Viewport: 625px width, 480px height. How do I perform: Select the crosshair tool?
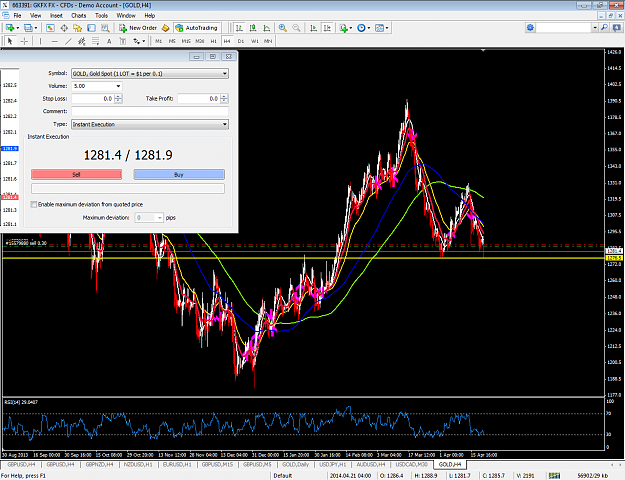[x=24, y=41]
